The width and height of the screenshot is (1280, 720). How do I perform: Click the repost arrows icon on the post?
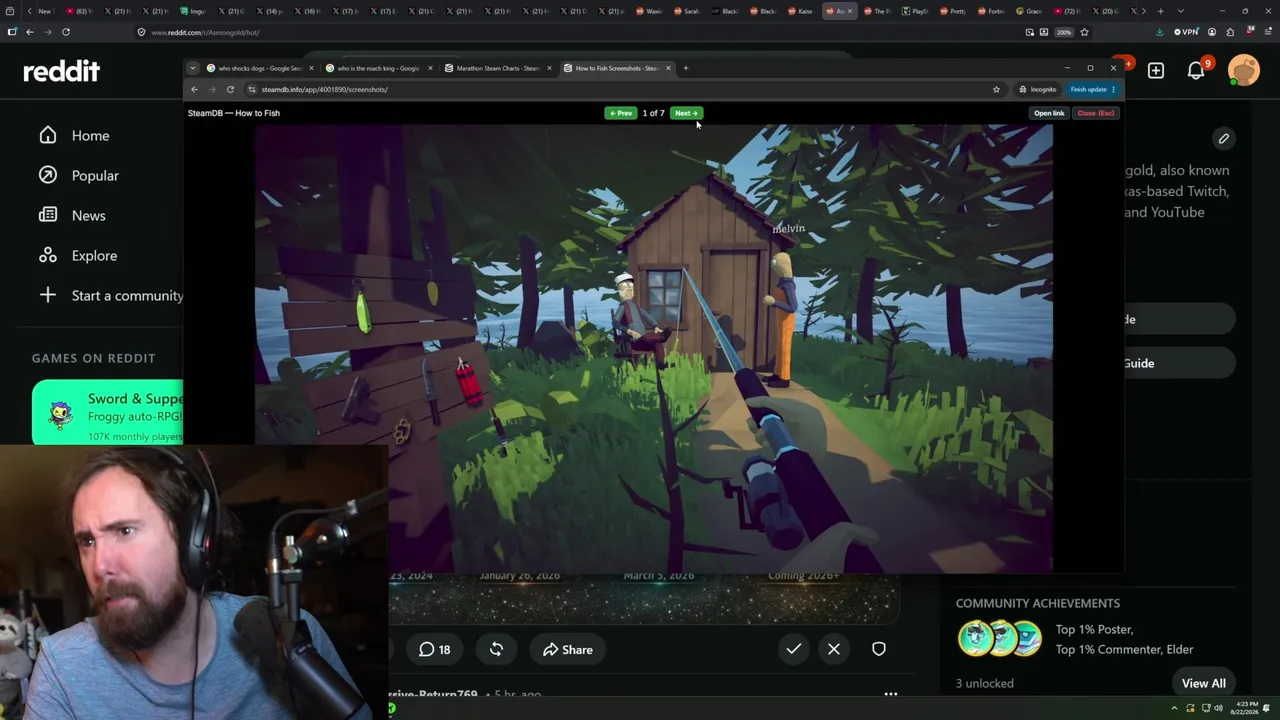(x=496, y=650)
